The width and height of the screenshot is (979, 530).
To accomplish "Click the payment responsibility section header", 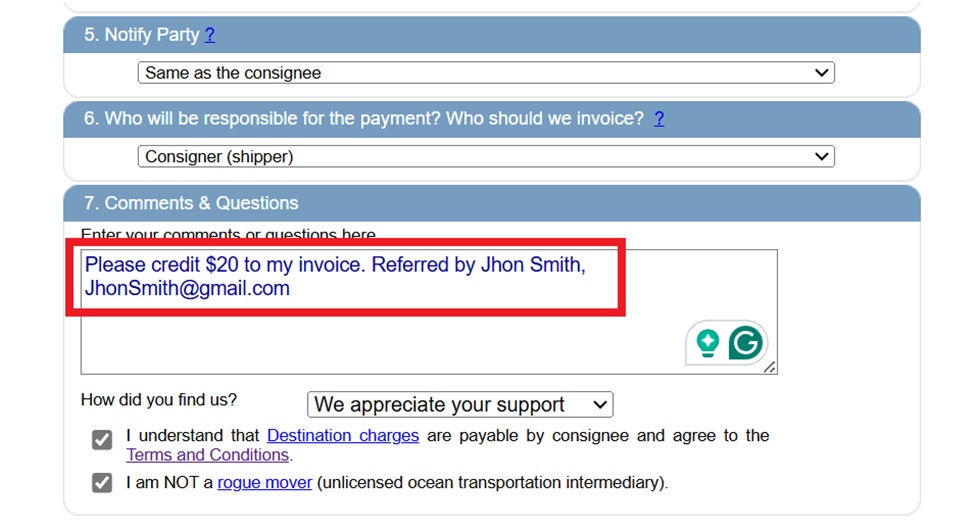I will pyautogui.click(x=364, y=119).
